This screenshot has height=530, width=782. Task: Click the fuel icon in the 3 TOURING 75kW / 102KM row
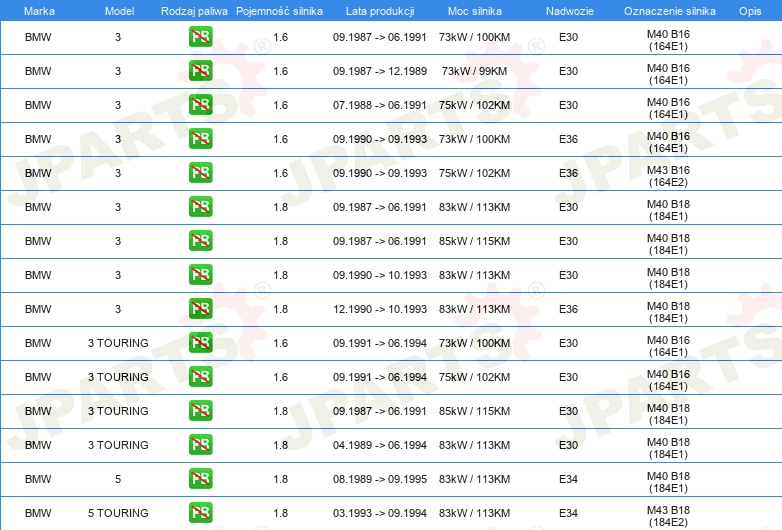pos(200,376)
